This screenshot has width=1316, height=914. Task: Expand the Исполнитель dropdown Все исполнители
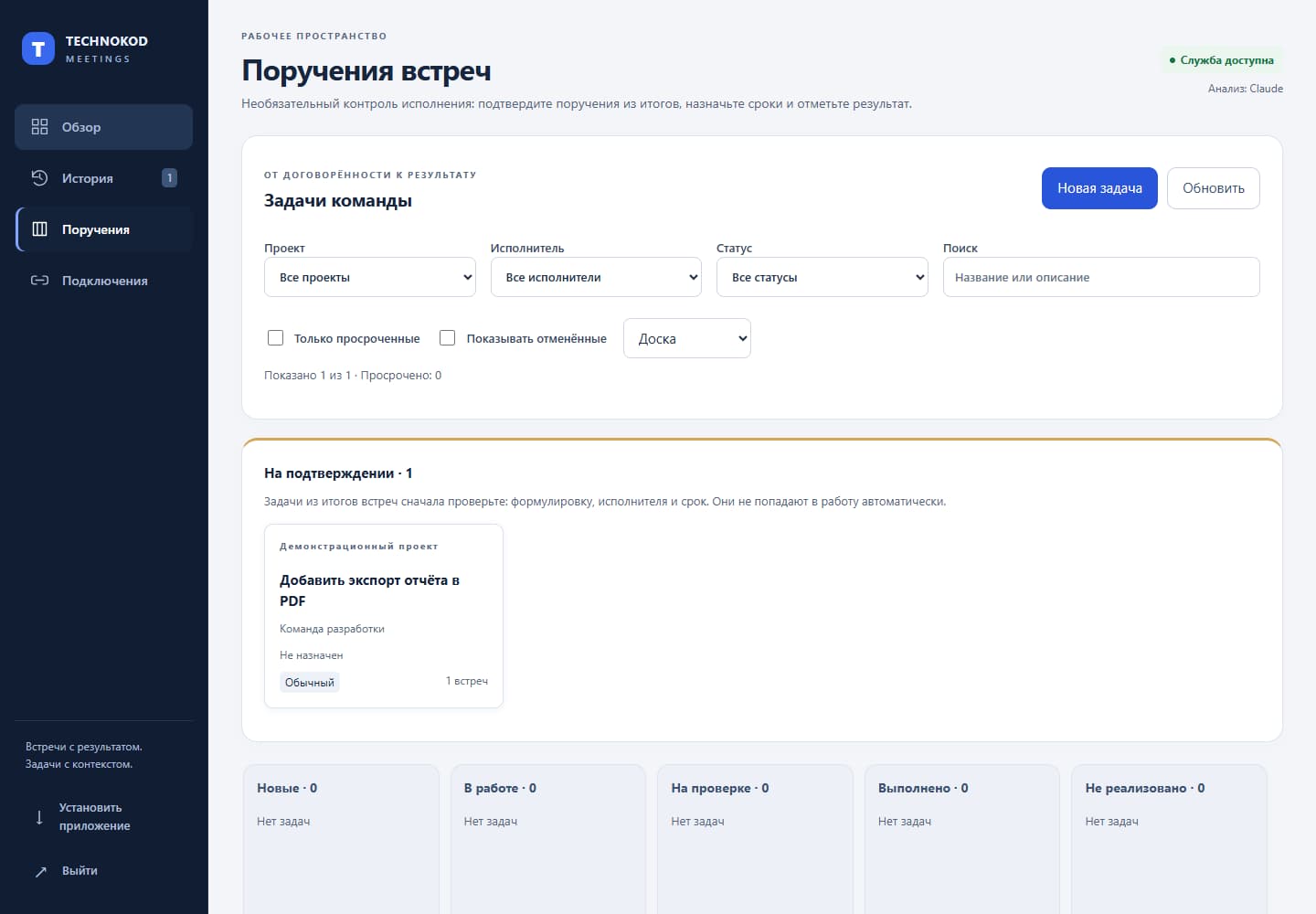point(596,277)
